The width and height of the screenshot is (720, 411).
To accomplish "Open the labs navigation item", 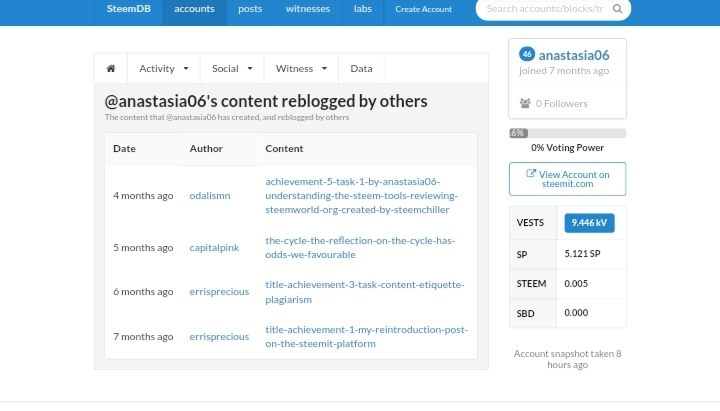I will pyautogui.click(x=363, y=9).
